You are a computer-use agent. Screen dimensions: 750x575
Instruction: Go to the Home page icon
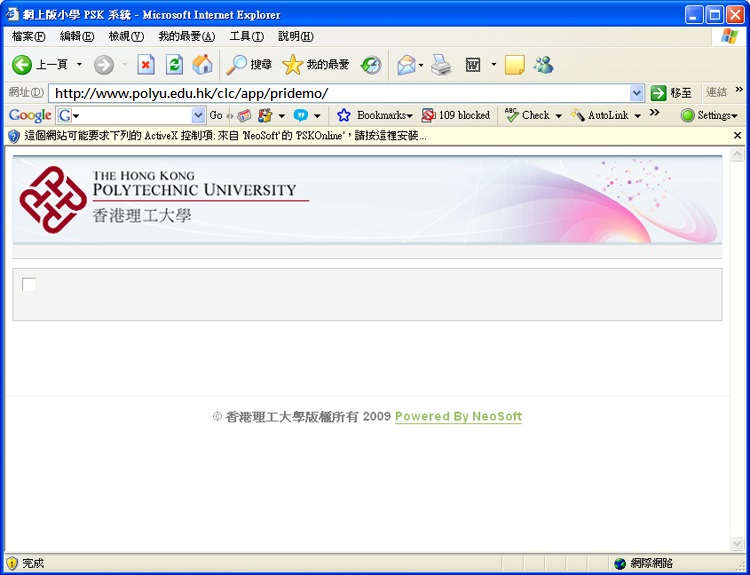202,65
